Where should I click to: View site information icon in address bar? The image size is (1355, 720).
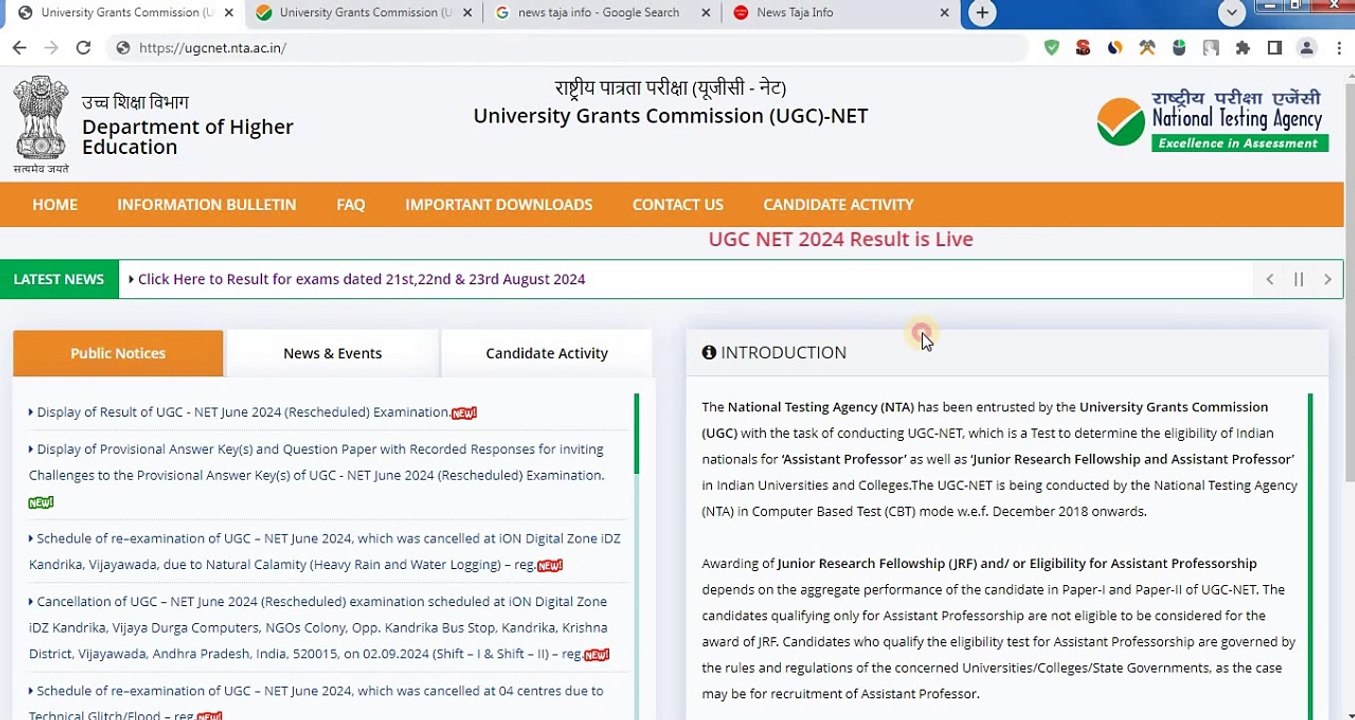pyautogui.click(x=123, y=48)
